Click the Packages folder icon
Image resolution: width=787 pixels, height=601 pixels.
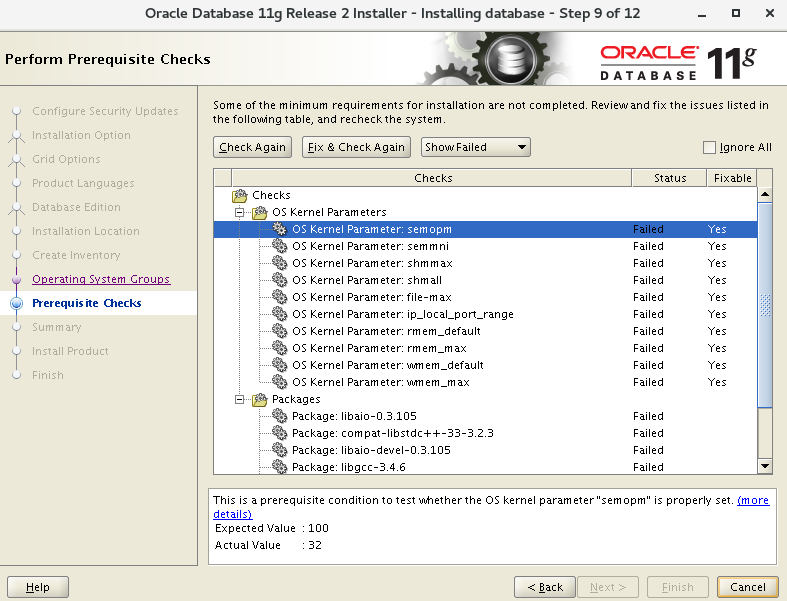pos(259,400)
